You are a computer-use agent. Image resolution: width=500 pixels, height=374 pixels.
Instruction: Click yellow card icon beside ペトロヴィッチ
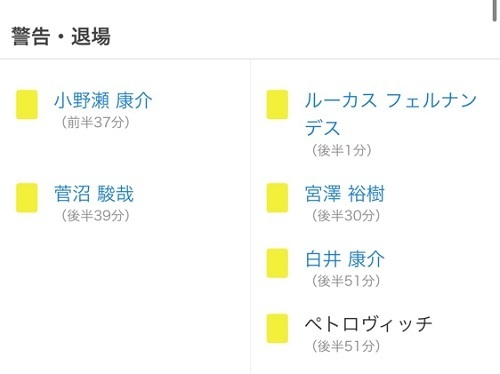click(277, 328)
